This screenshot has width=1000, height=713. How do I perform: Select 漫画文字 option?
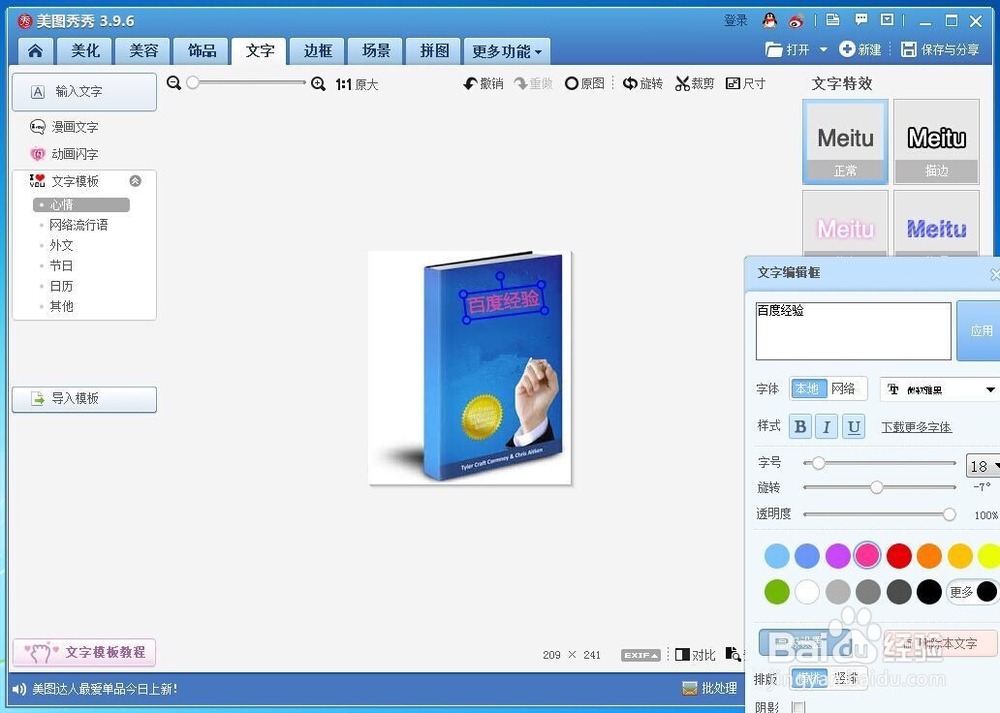tap(64, 127)
